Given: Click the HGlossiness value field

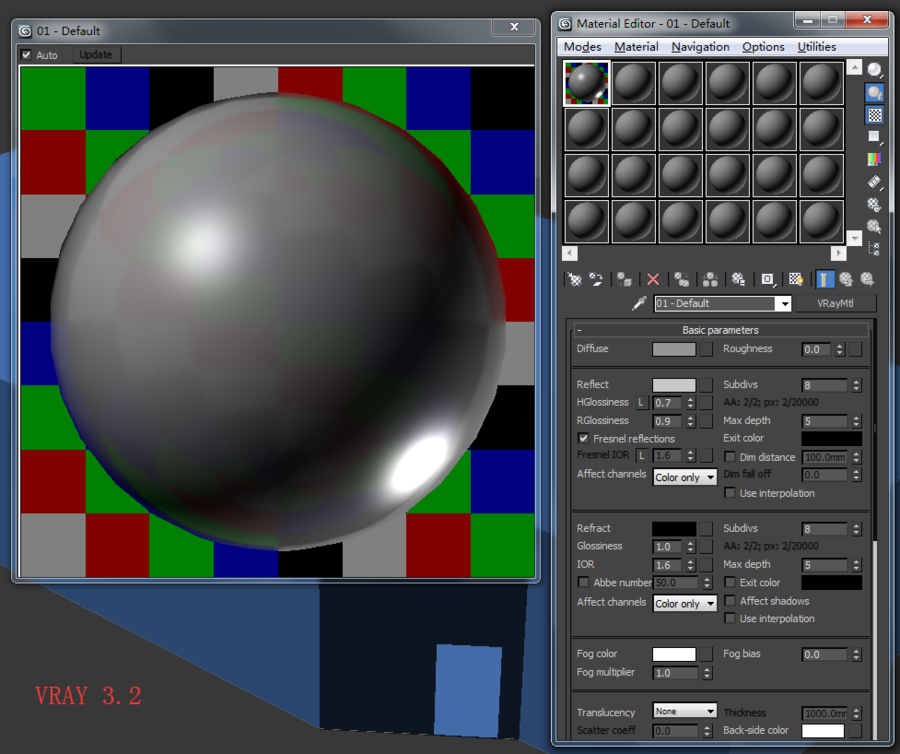Looking at the screenshot, I should tap(668, 403).
